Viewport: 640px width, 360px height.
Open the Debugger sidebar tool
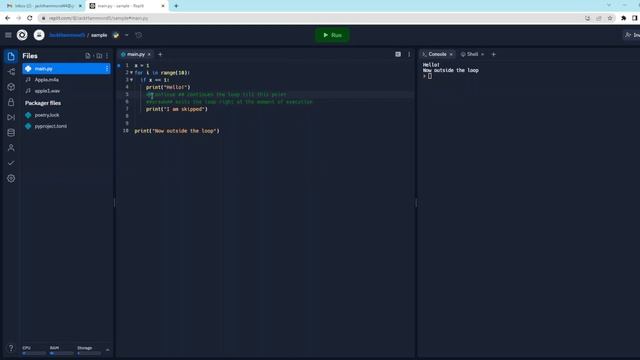click(x=11, y=118)
